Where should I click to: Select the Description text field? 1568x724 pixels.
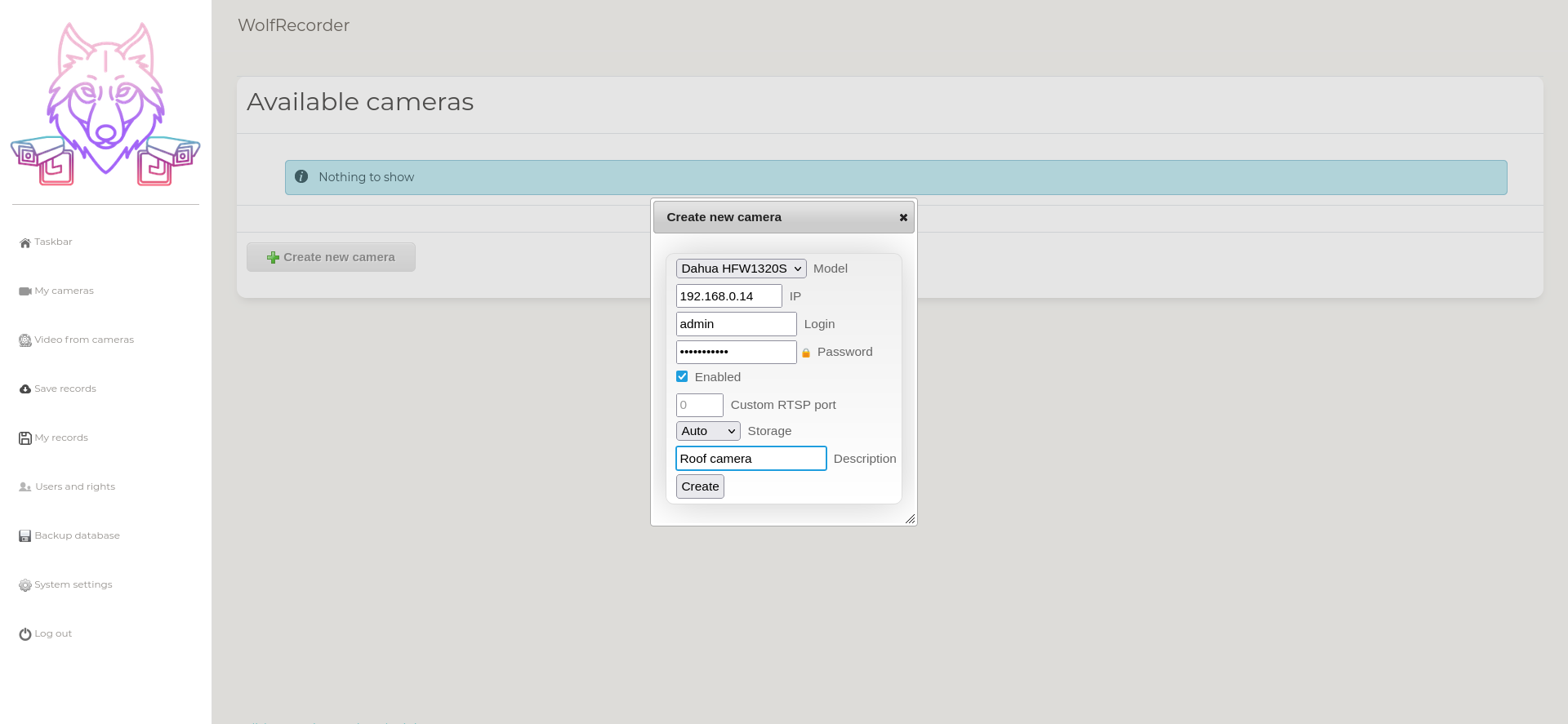tap(751, 459)
